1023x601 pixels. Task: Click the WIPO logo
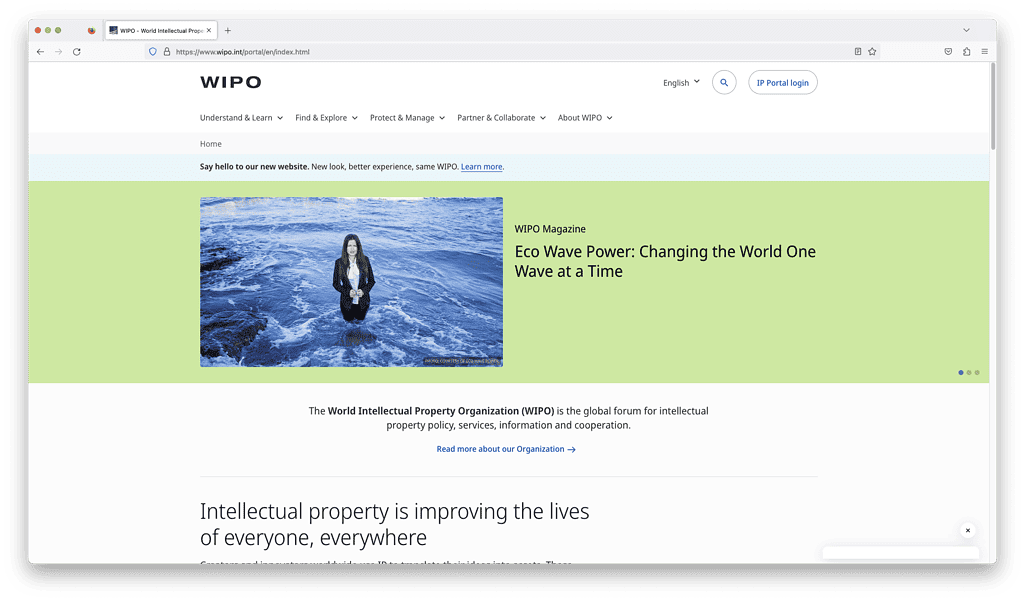231,82
